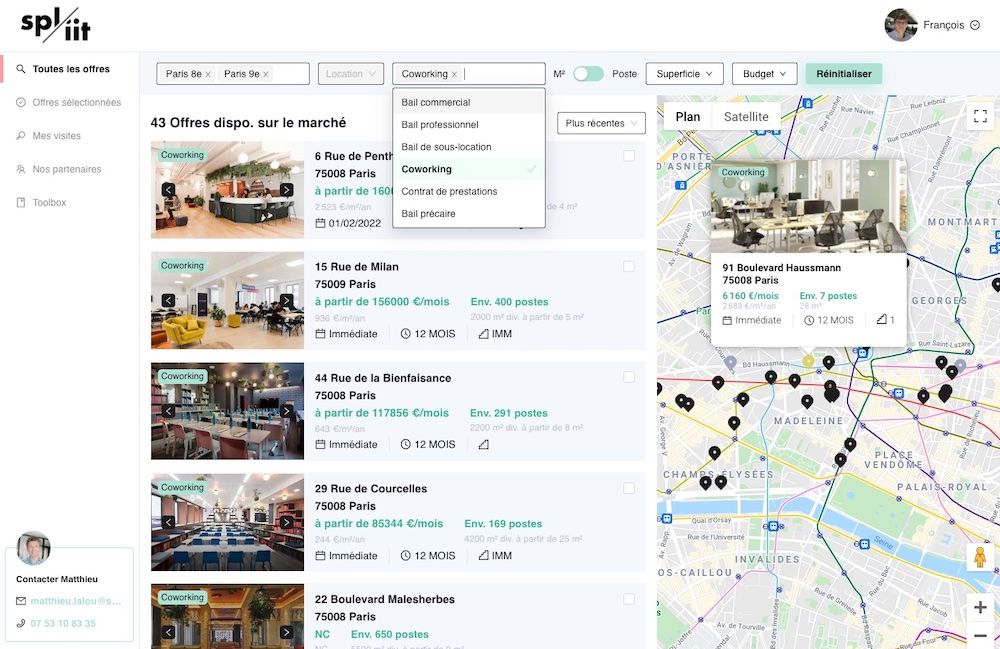
Task: Zoom out of the map using the minus icon
Action: 980,633
